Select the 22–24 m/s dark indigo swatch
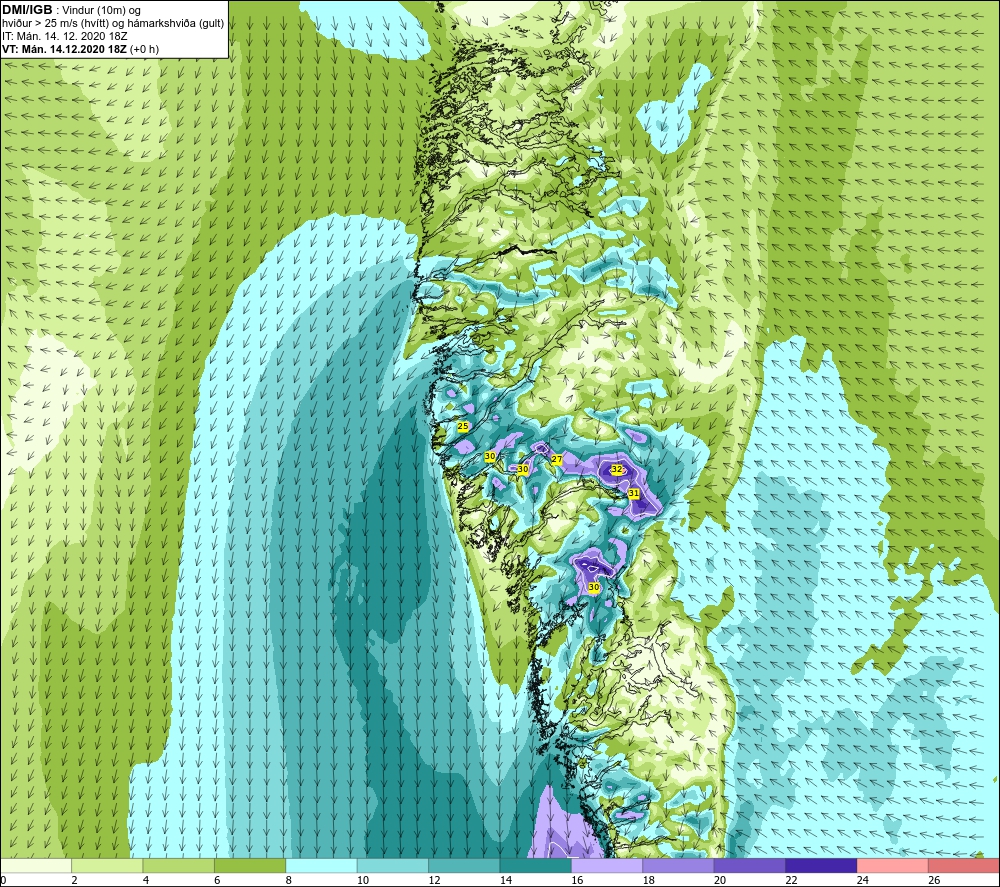This screenshot has width=1000, height=887. (821, 865)
